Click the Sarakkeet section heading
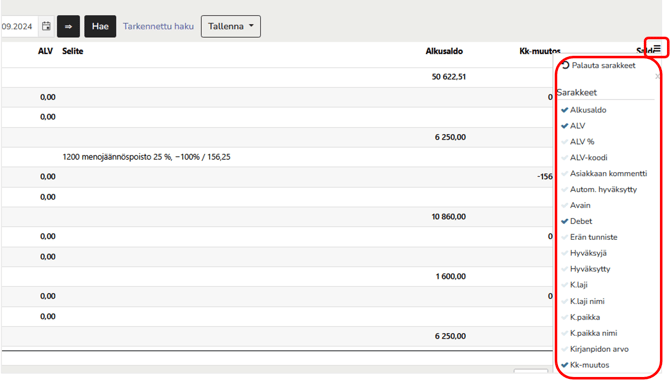This screenshot has height=381, width=670. pos(577,93)
